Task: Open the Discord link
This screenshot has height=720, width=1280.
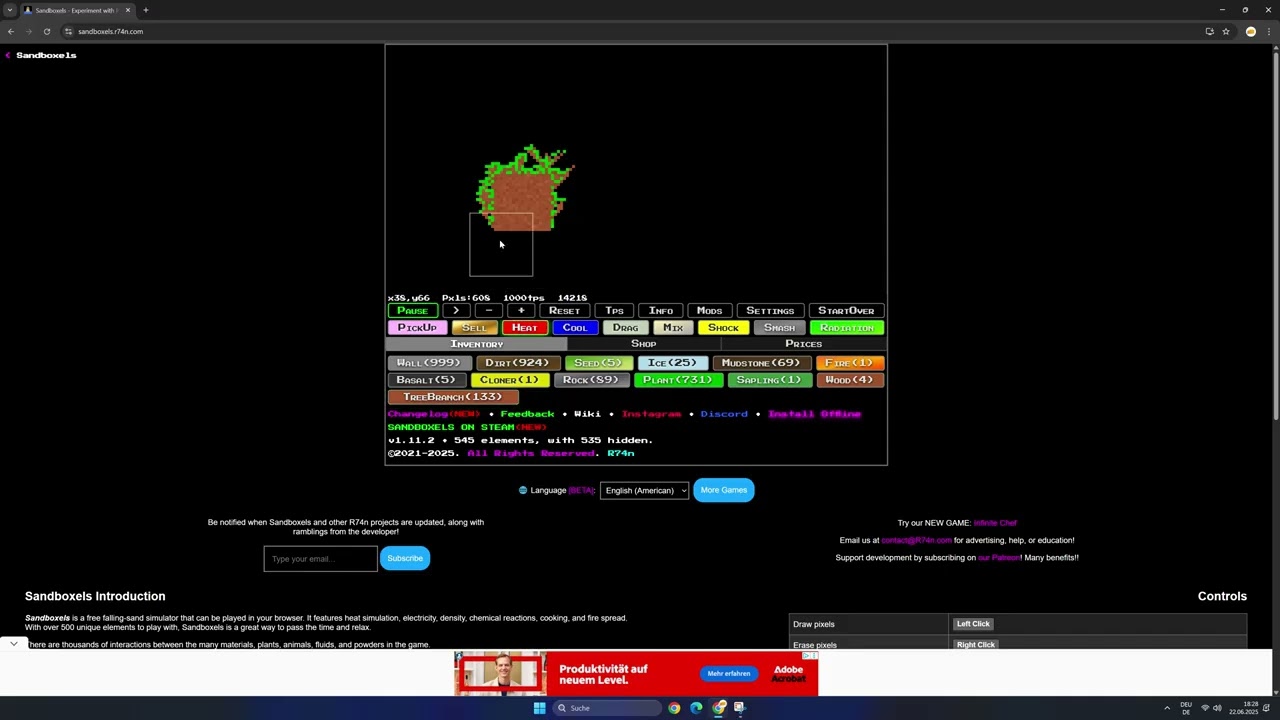Action: [724, 414]
